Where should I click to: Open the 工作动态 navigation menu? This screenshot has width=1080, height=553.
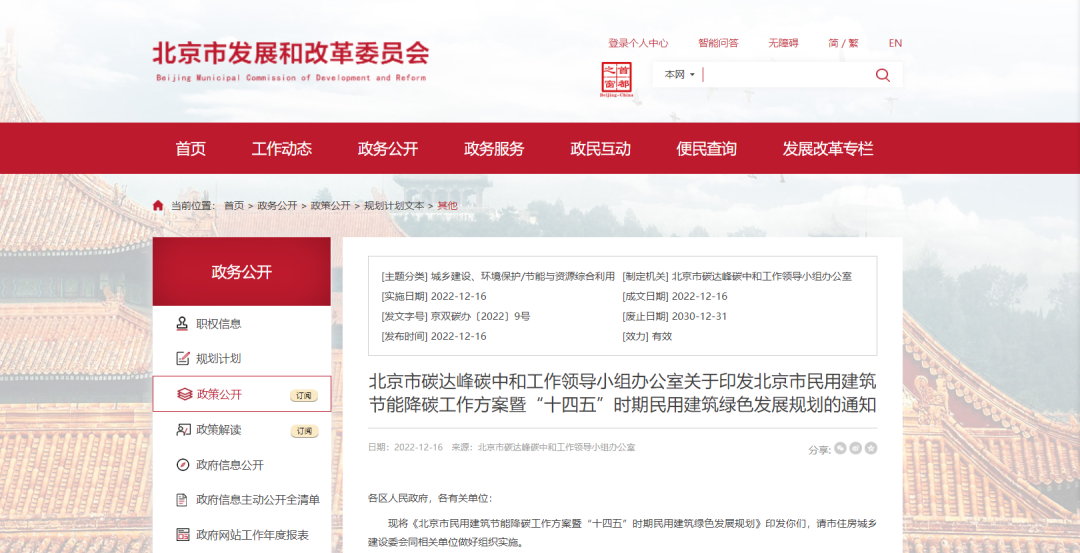click(282, 149)
